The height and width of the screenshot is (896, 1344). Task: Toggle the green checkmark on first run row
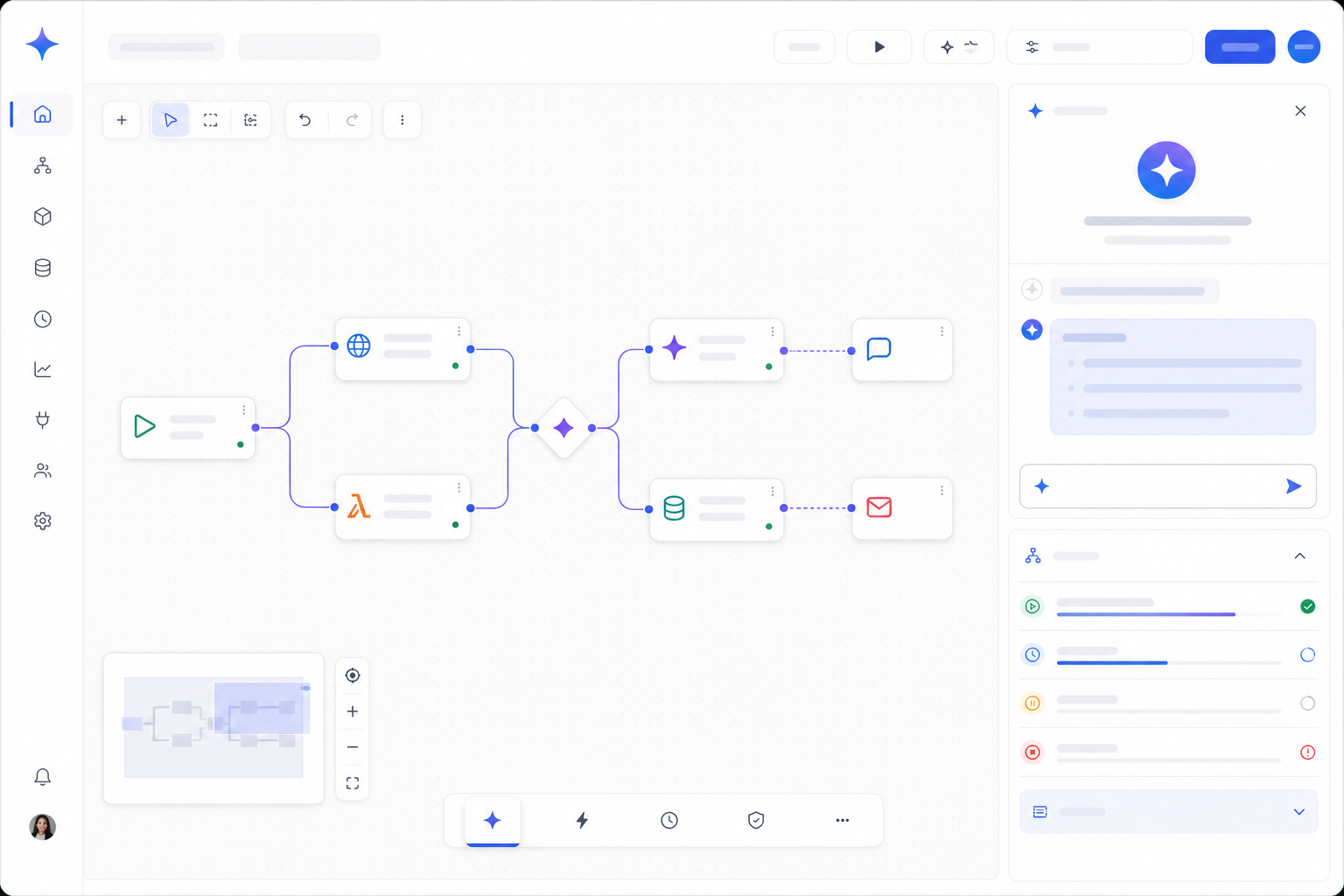(x=1307, y=606)
